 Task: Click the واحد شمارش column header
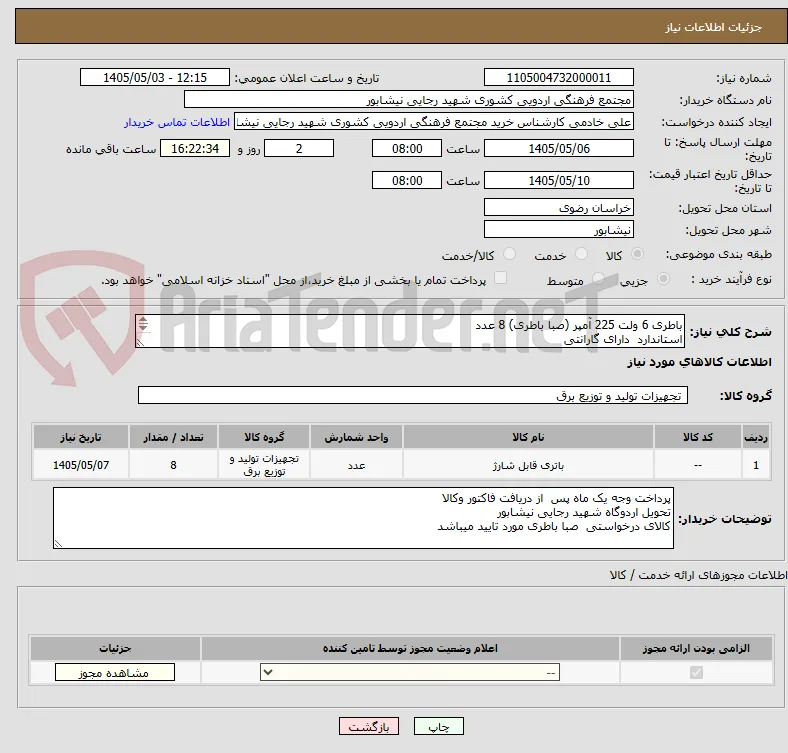(x=356, y=437)
